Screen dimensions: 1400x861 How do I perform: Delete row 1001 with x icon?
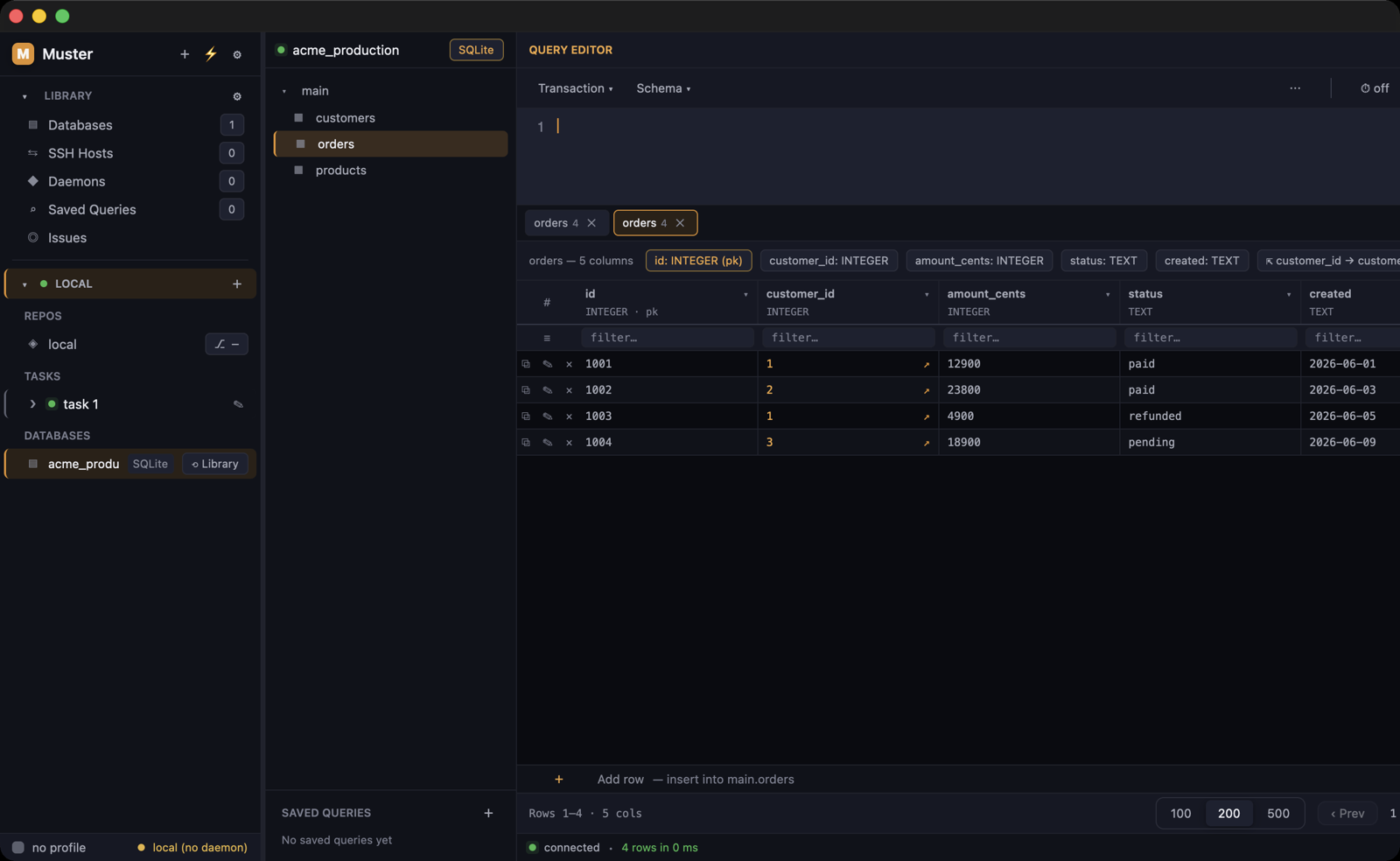click(x=569, y=364)
